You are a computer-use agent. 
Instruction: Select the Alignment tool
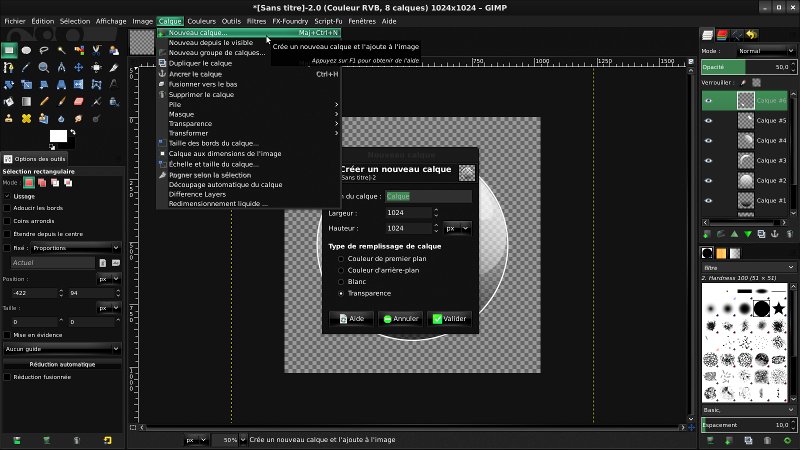(96, 67)
